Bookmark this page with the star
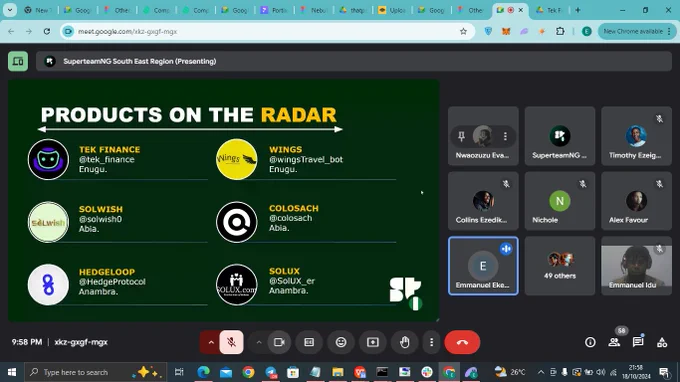The image size is (680, 382). [463, 31]
